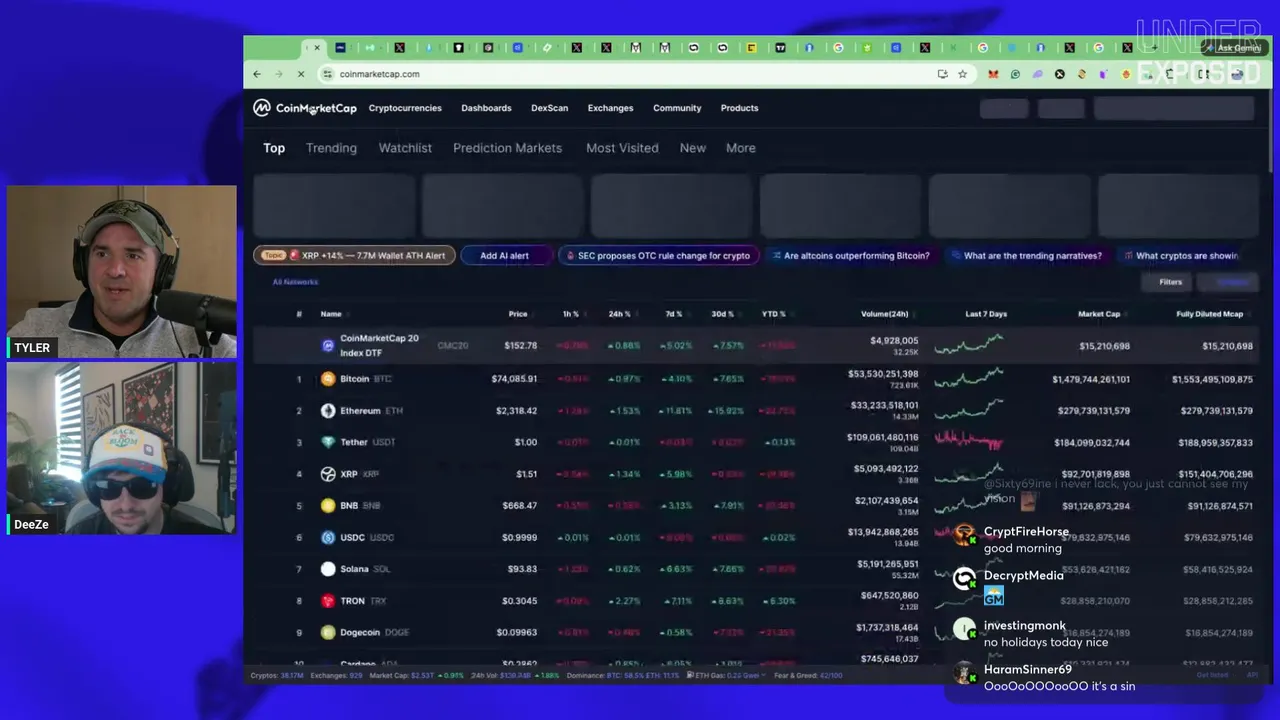Click the XRP coin icon
The image size is (1280, 720).
(x=328, y=474)
